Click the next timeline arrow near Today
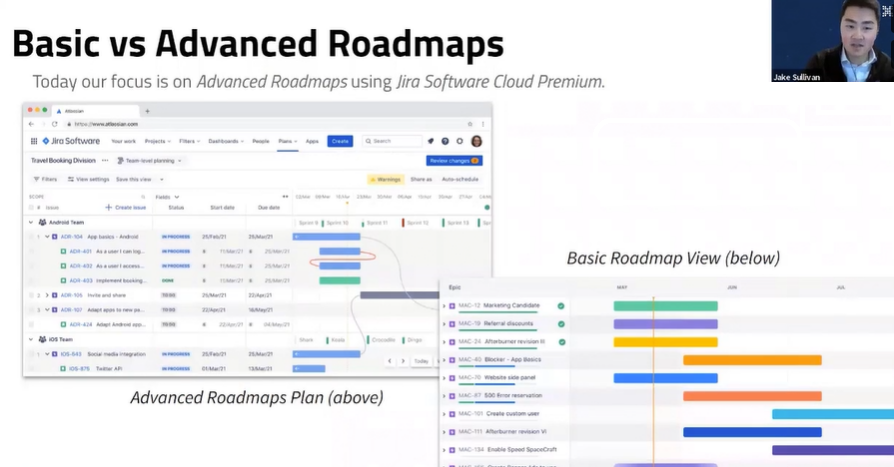This screenshot has height=467, width=894. point(403,361)
